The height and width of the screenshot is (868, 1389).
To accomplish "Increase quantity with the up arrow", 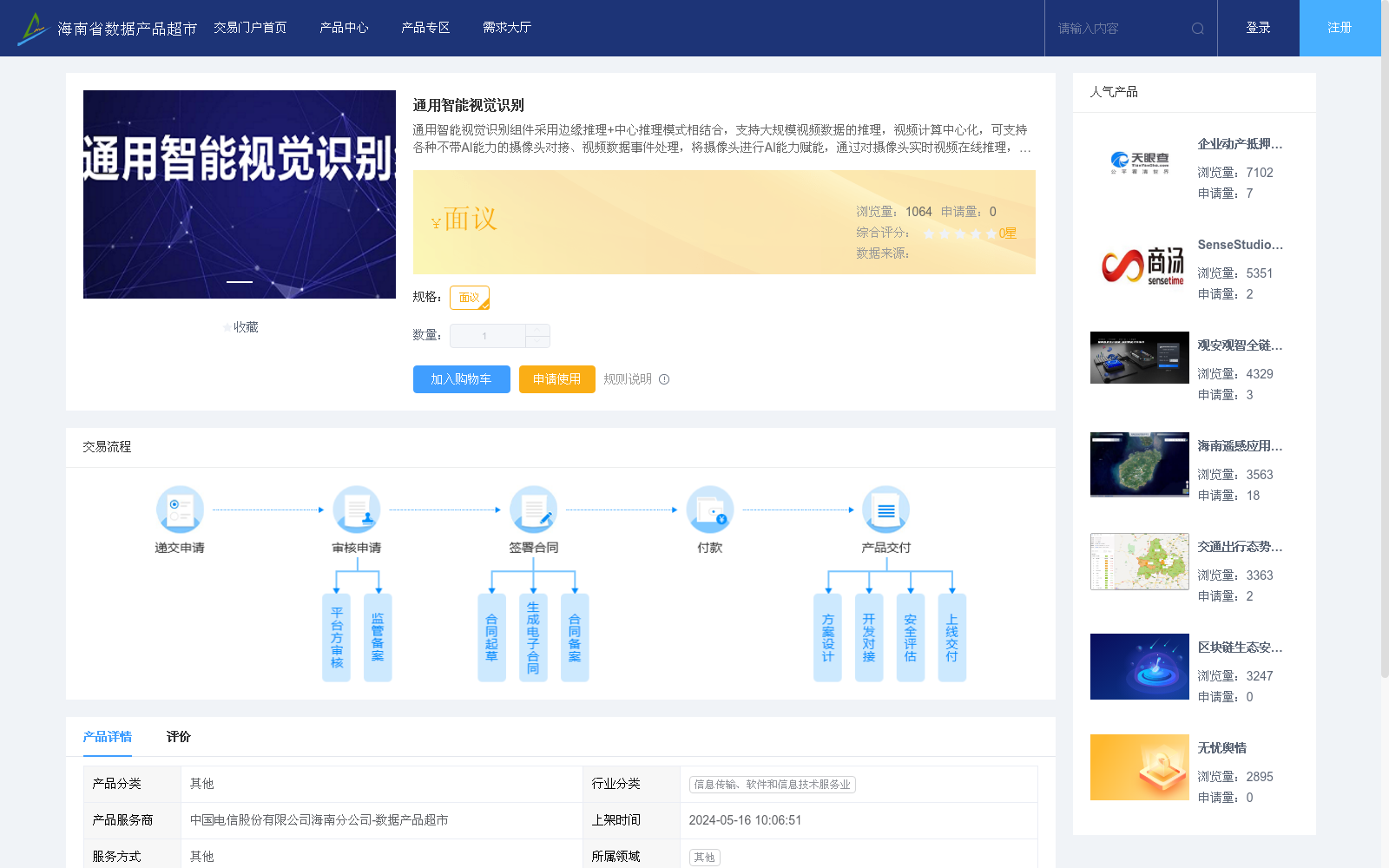I will click(537, 330).
